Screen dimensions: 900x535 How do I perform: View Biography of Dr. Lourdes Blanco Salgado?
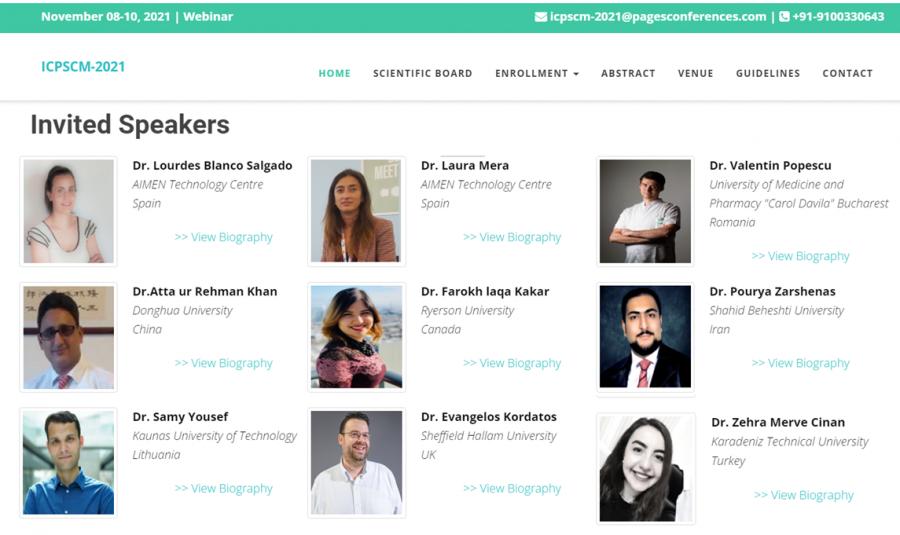(x=223, y=237)
